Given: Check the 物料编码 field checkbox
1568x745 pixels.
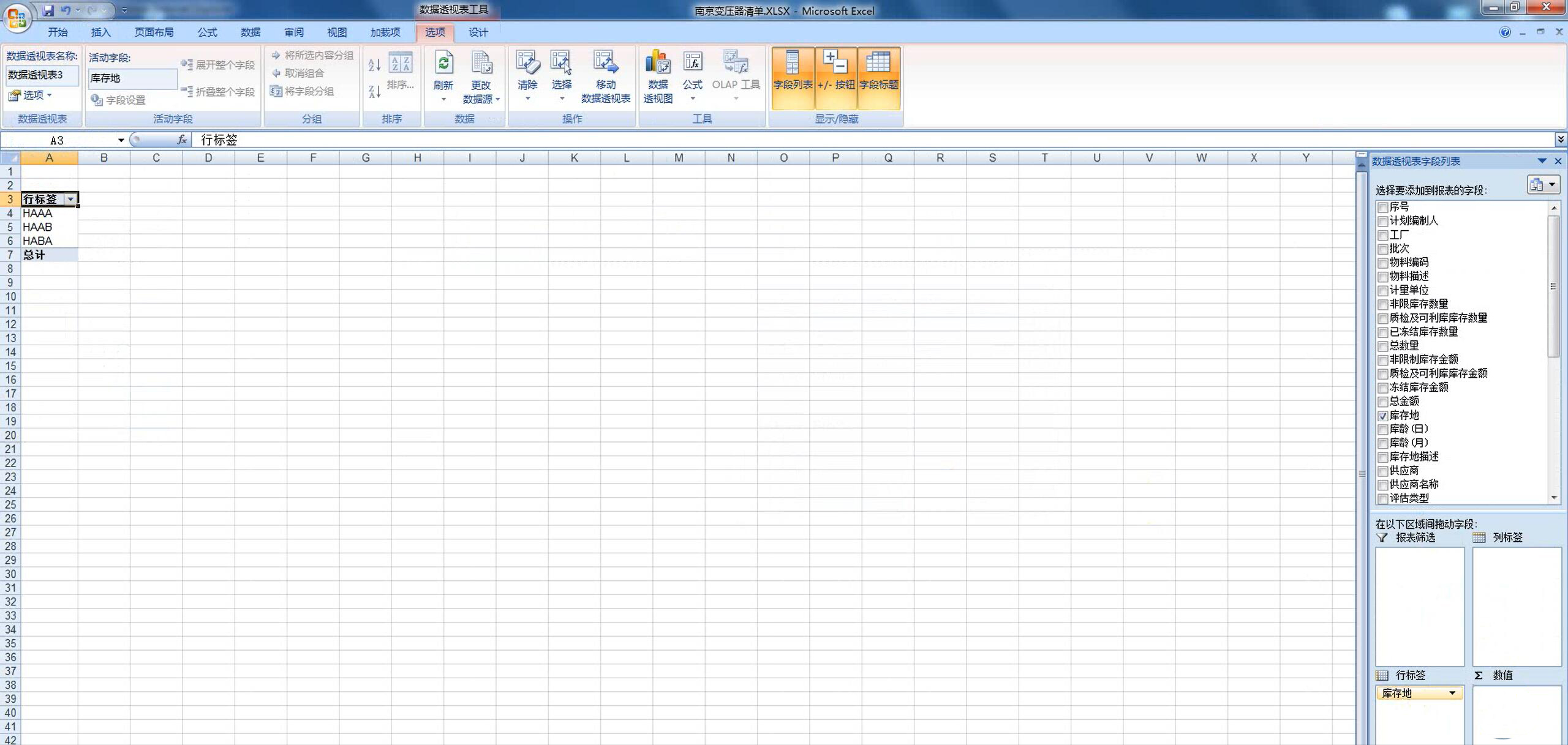Looking at the screenshot, I should pos(1382,263).
